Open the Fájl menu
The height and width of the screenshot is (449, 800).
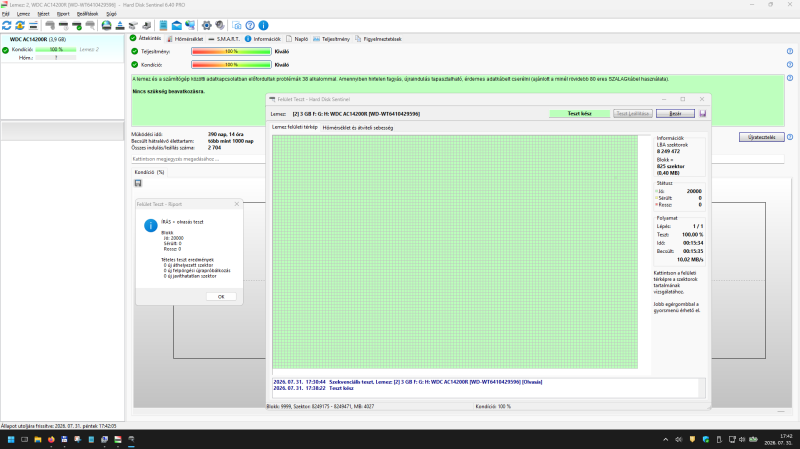click(6, 14)
